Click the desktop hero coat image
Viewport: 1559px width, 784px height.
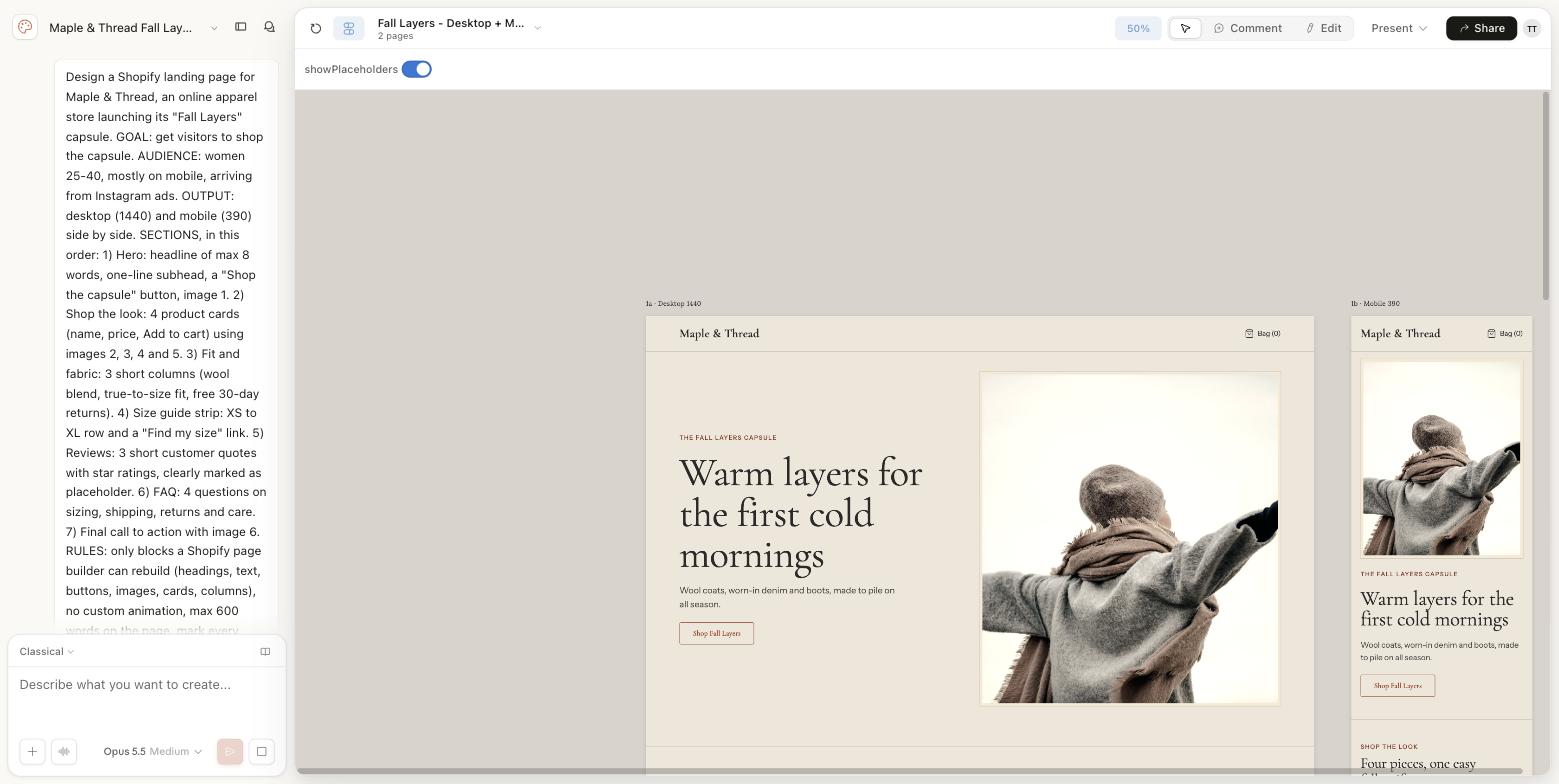[1130, 538]
